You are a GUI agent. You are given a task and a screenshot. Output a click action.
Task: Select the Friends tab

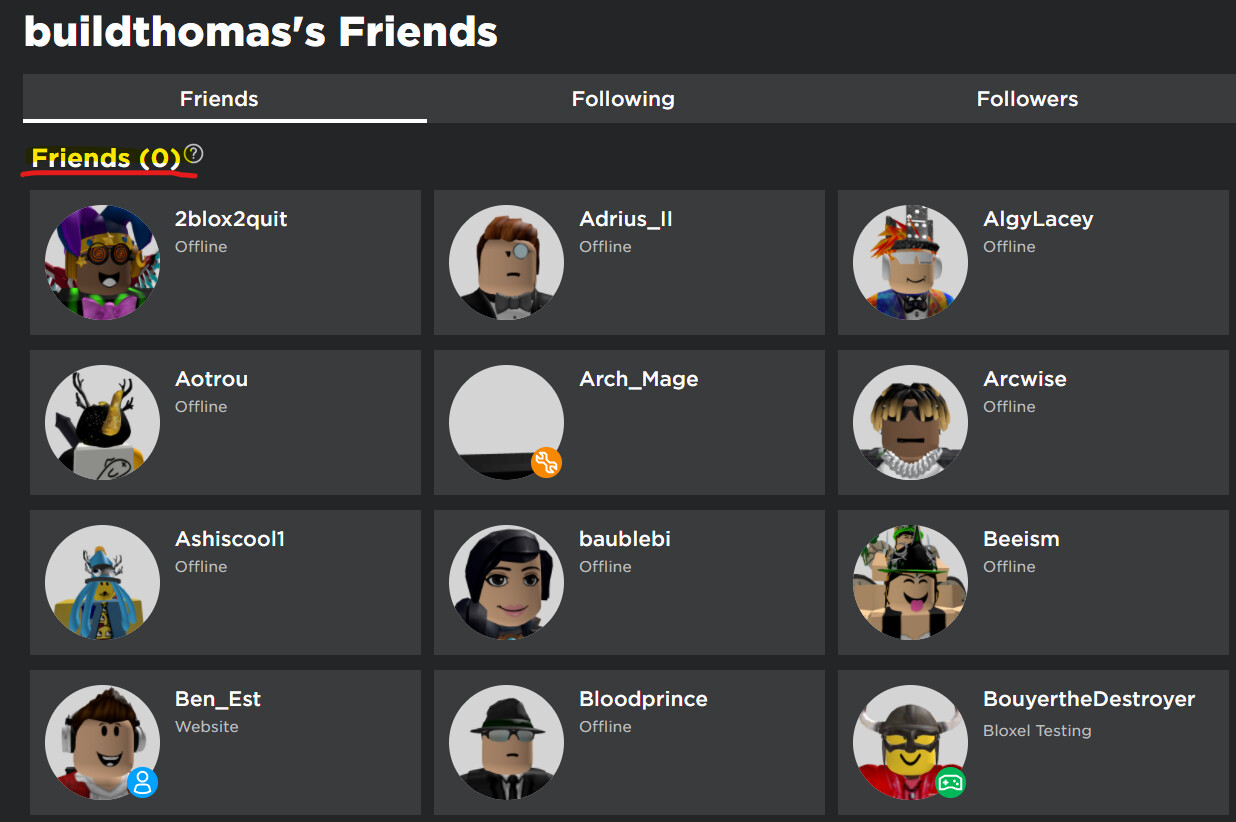pos(219,98)
